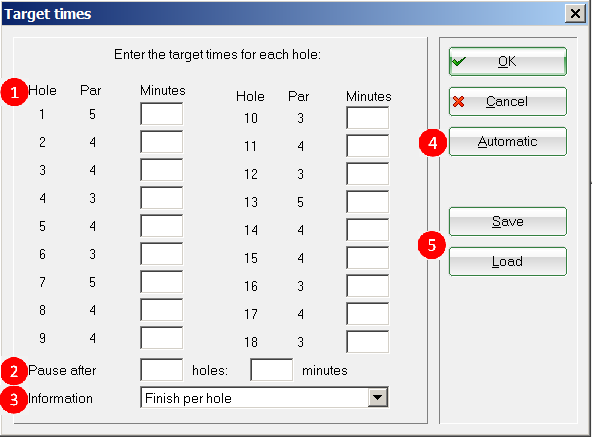Click the pause minutes input field
Screen dimensions: 592x437
click(x=271, y=370)
